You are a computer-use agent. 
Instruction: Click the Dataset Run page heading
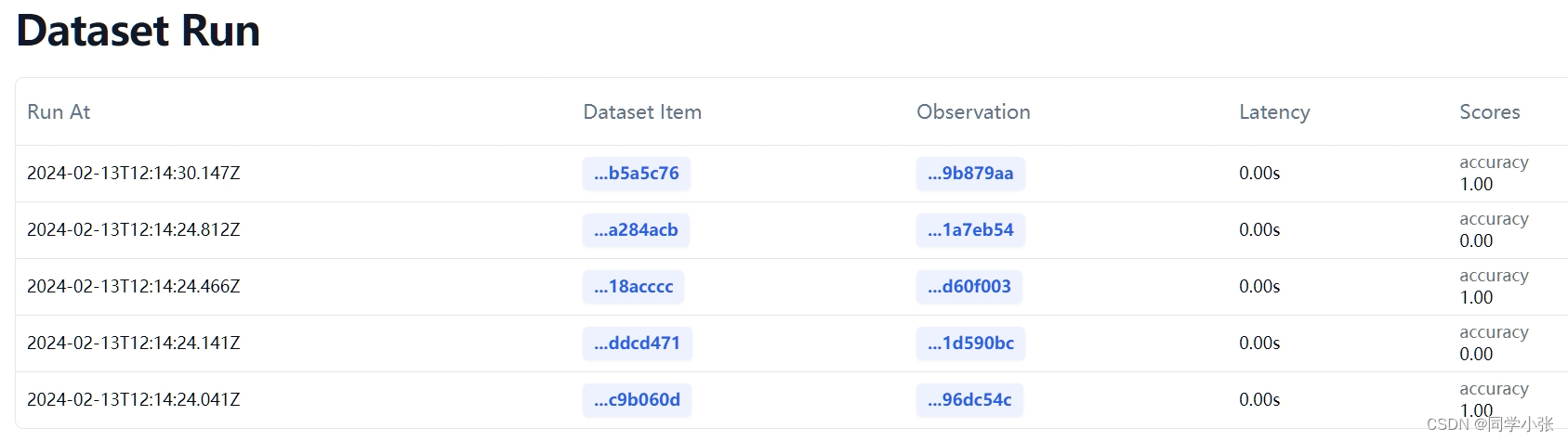pyautogui.click(x=138, y=31)
